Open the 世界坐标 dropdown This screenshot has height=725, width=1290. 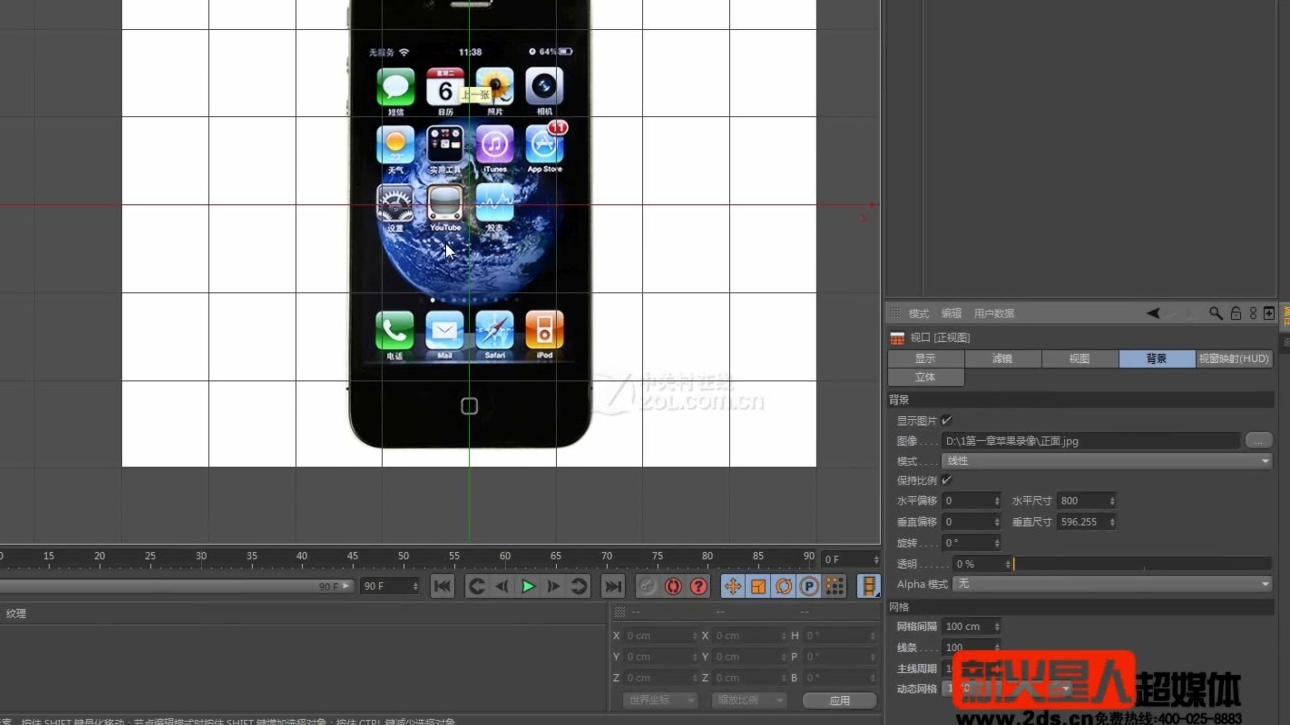(x=658, y=701)
